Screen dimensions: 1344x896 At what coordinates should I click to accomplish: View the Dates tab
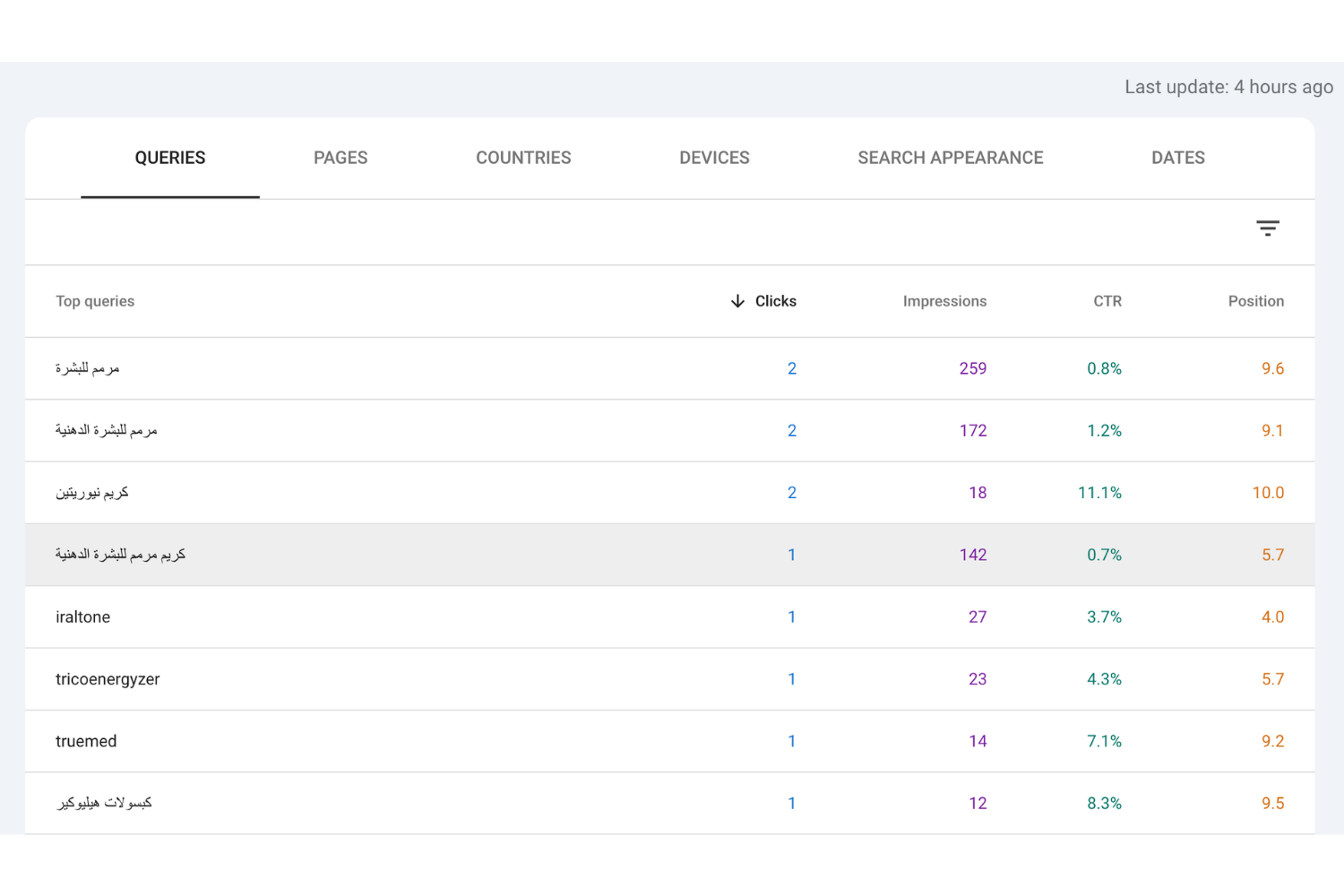[1177, 158]
